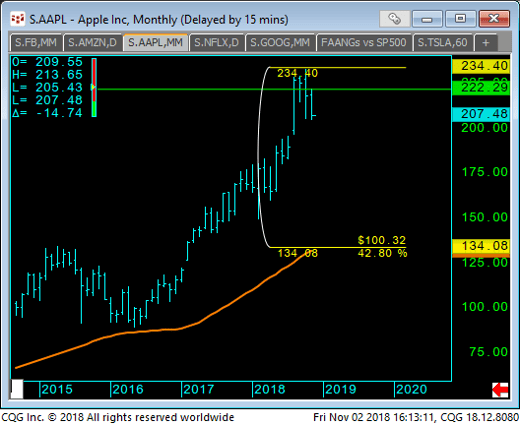Click the red left arrow icon
520x425 pixels.
(500, 390)
